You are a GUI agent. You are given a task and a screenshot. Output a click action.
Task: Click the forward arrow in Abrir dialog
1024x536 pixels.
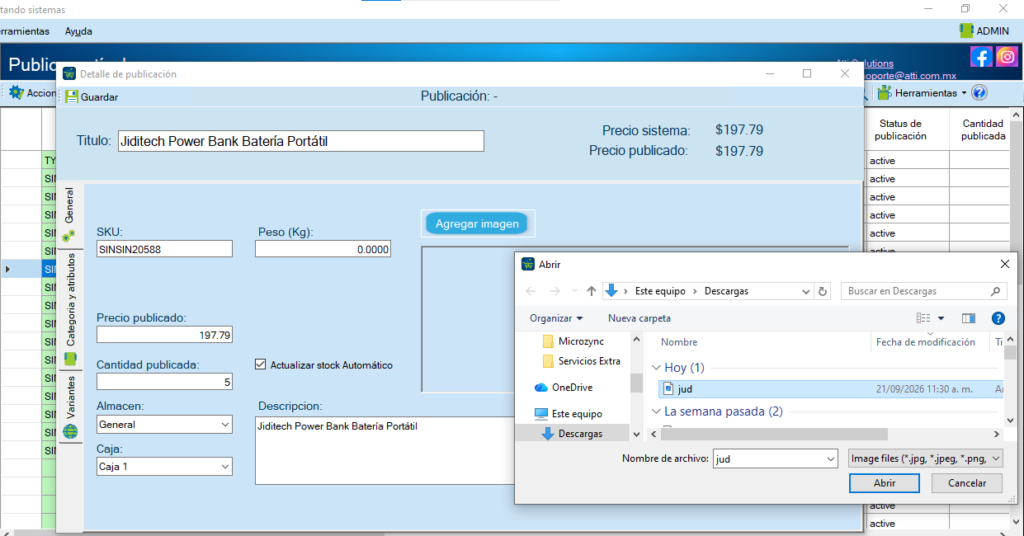tap(554, 291)
